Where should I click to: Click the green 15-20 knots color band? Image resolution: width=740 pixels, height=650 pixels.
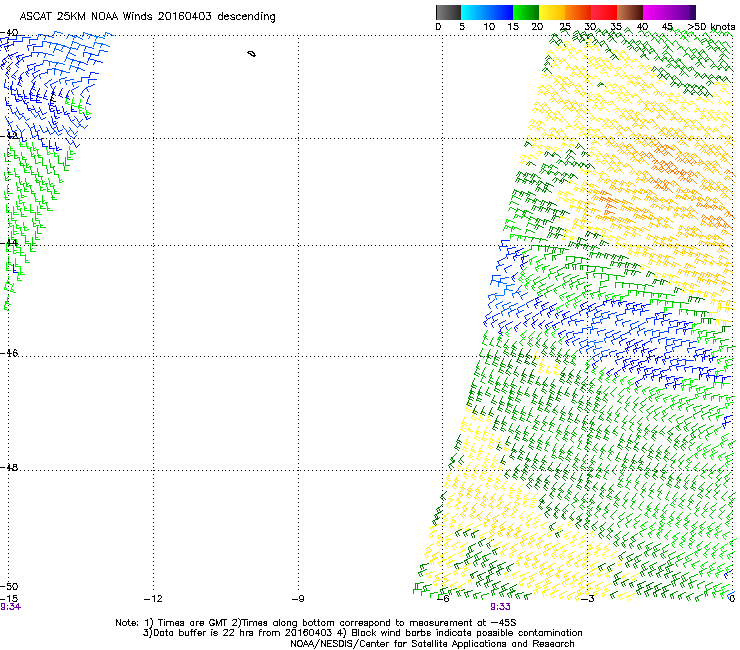click(x=526, y=12)
